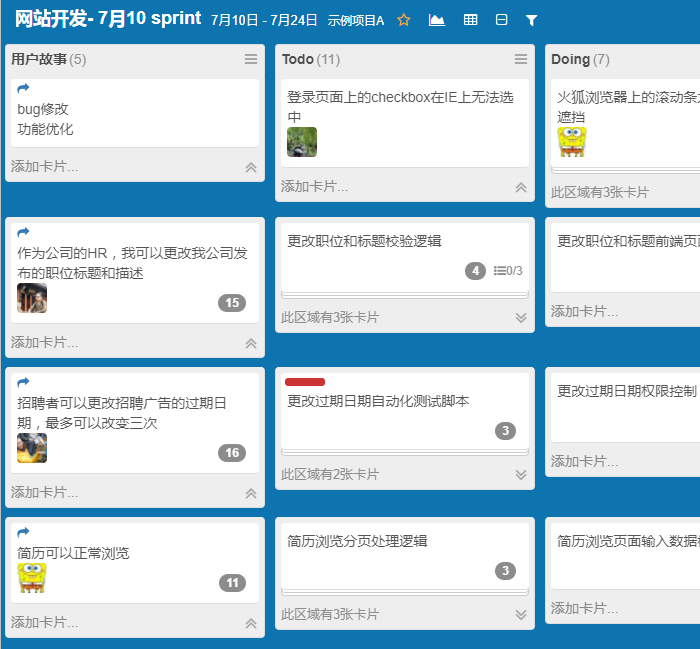The image size is (700, 649).
Task: Click the collapse-all box icon in the header
Action: tap(501, 20)
